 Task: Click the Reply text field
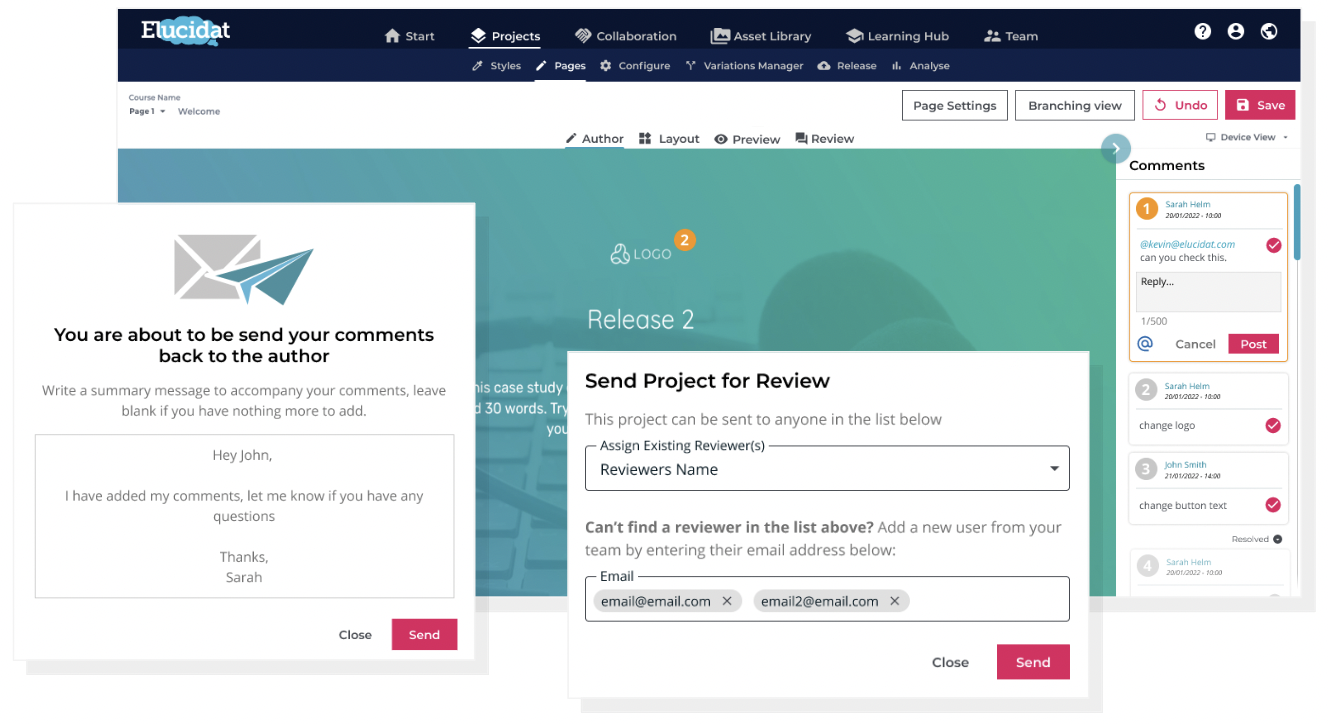tap(1210, 292)
